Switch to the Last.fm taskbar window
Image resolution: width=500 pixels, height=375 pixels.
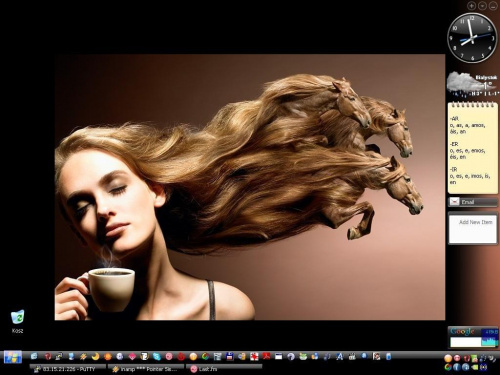pos(224,369)
